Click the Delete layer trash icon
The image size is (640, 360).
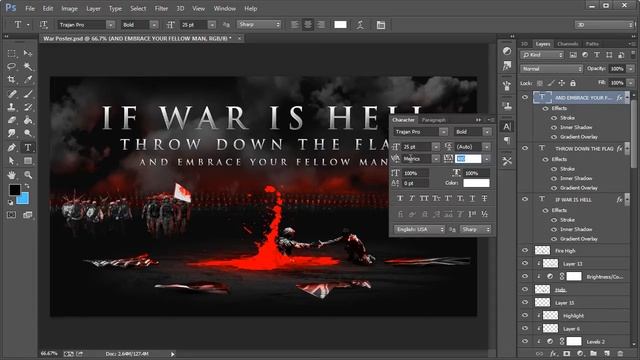[x=620, y=353]
